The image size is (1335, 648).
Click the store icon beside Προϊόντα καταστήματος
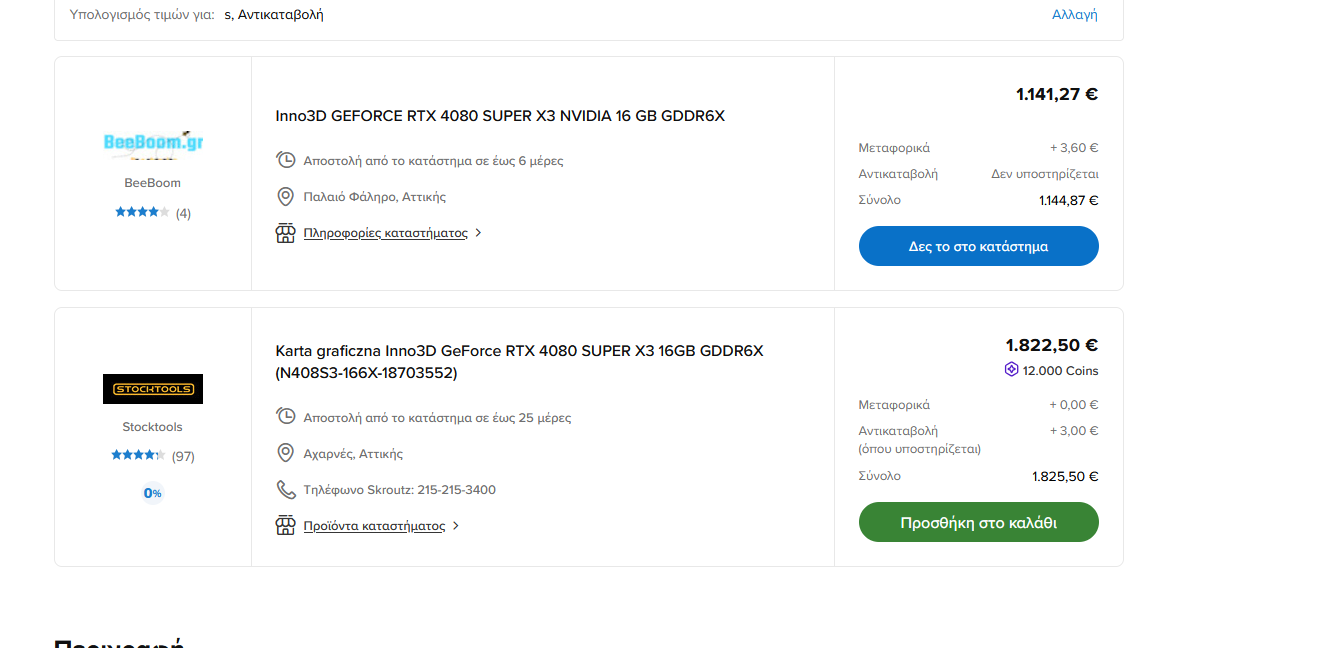pyautogui.click(x=285, y=526)
